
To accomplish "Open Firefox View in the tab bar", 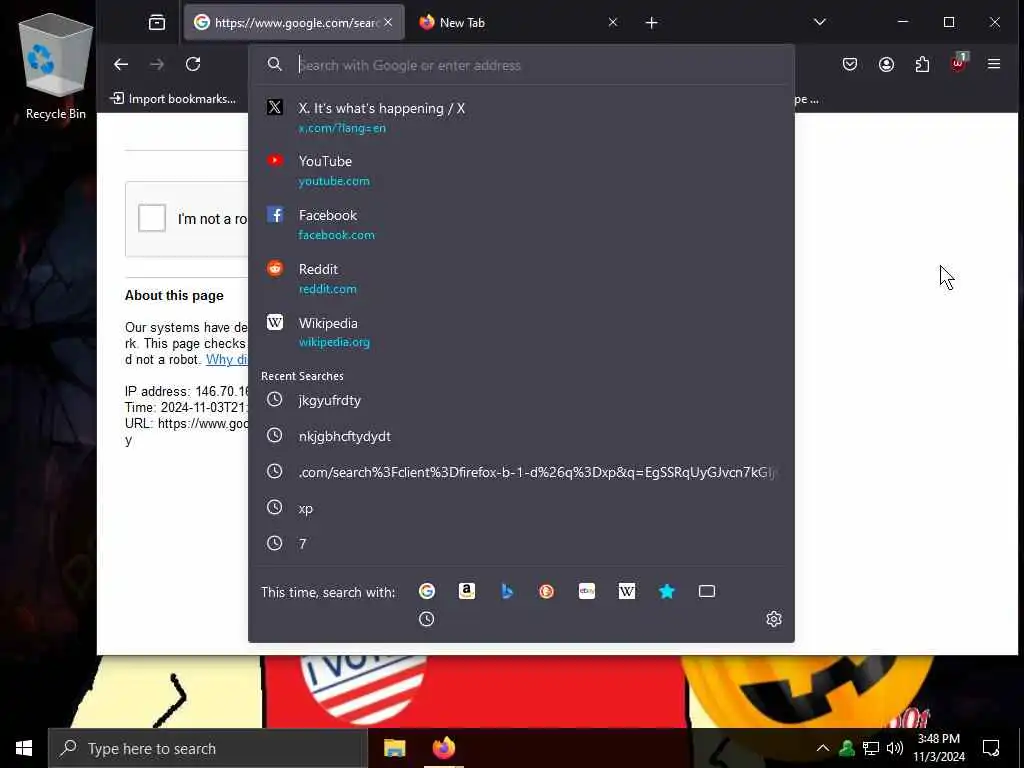I will tap(157, 23).
